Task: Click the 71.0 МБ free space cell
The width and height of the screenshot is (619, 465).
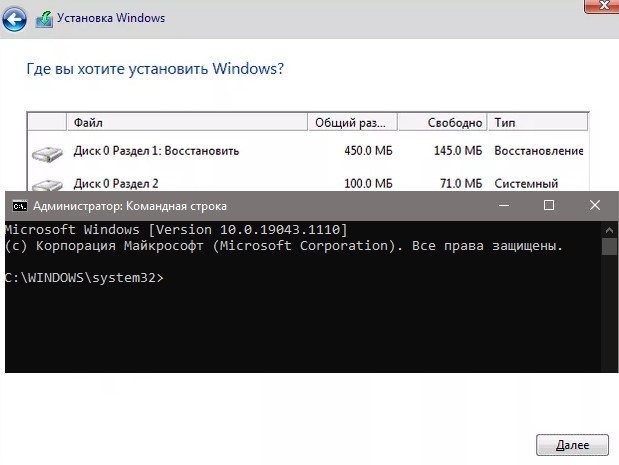Action: (461, 184)
